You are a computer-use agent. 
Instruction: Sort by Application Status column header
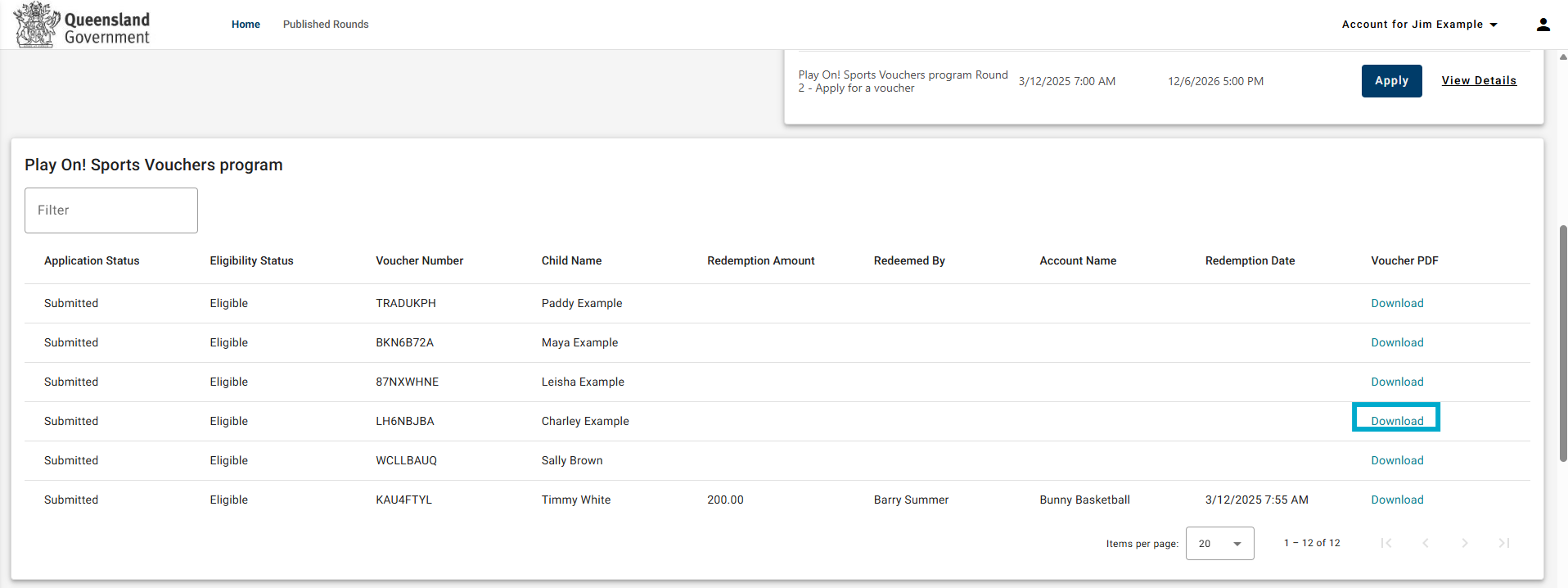(92, 260)
